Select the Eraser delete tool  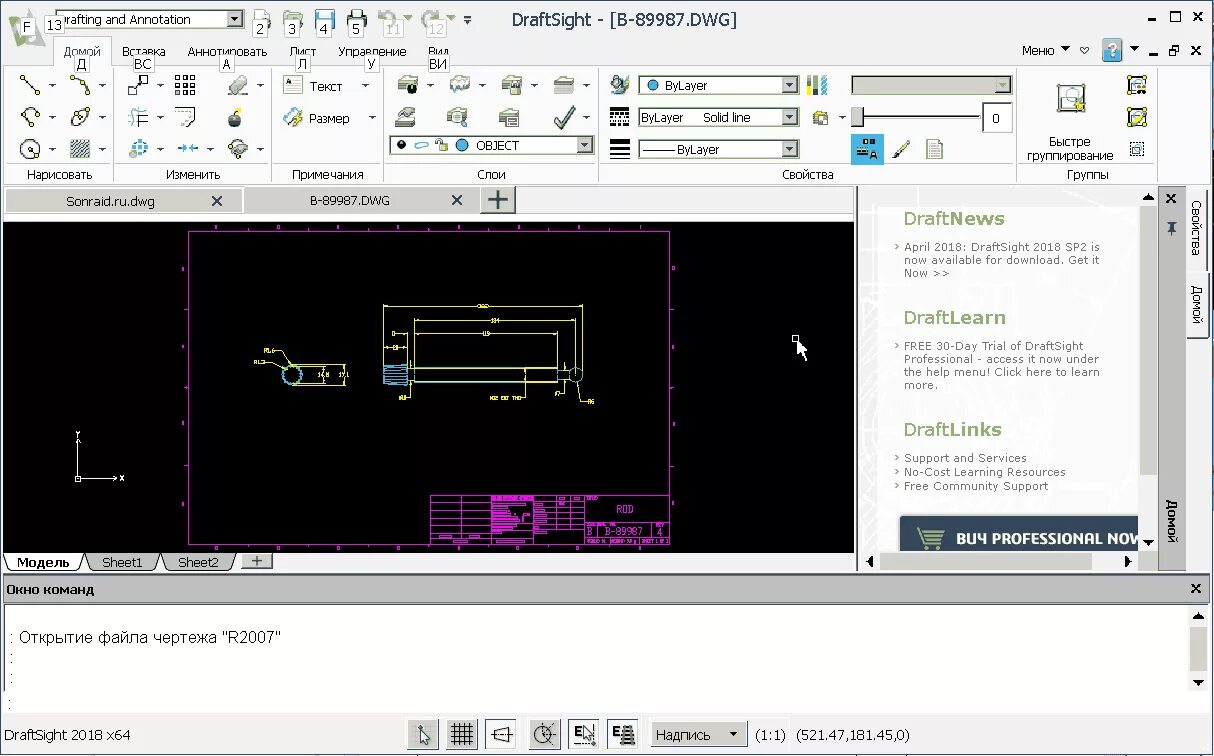(x=237, y=86)
